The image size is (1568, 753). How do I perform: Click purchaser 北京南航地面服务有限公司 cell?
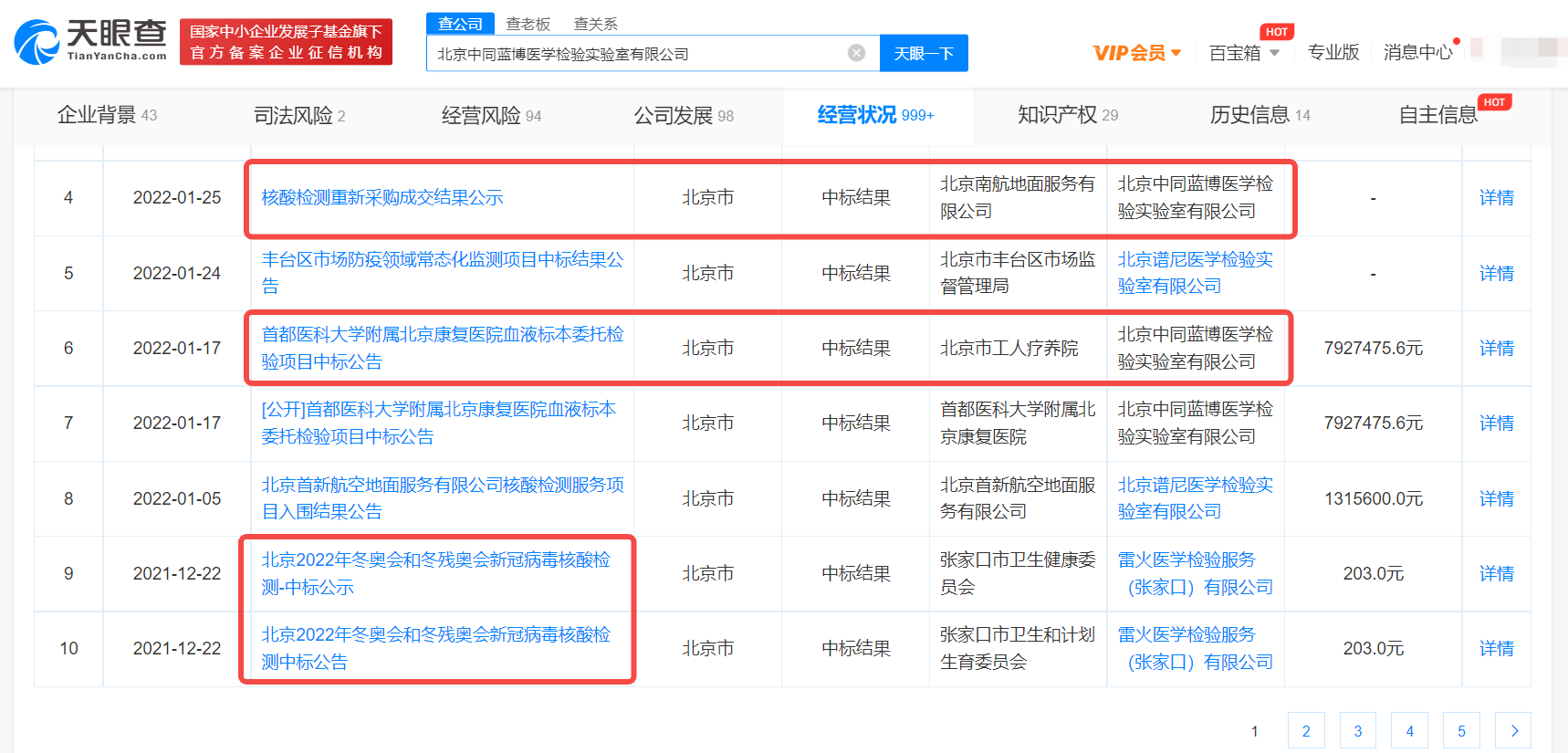tap(1018, 198)
